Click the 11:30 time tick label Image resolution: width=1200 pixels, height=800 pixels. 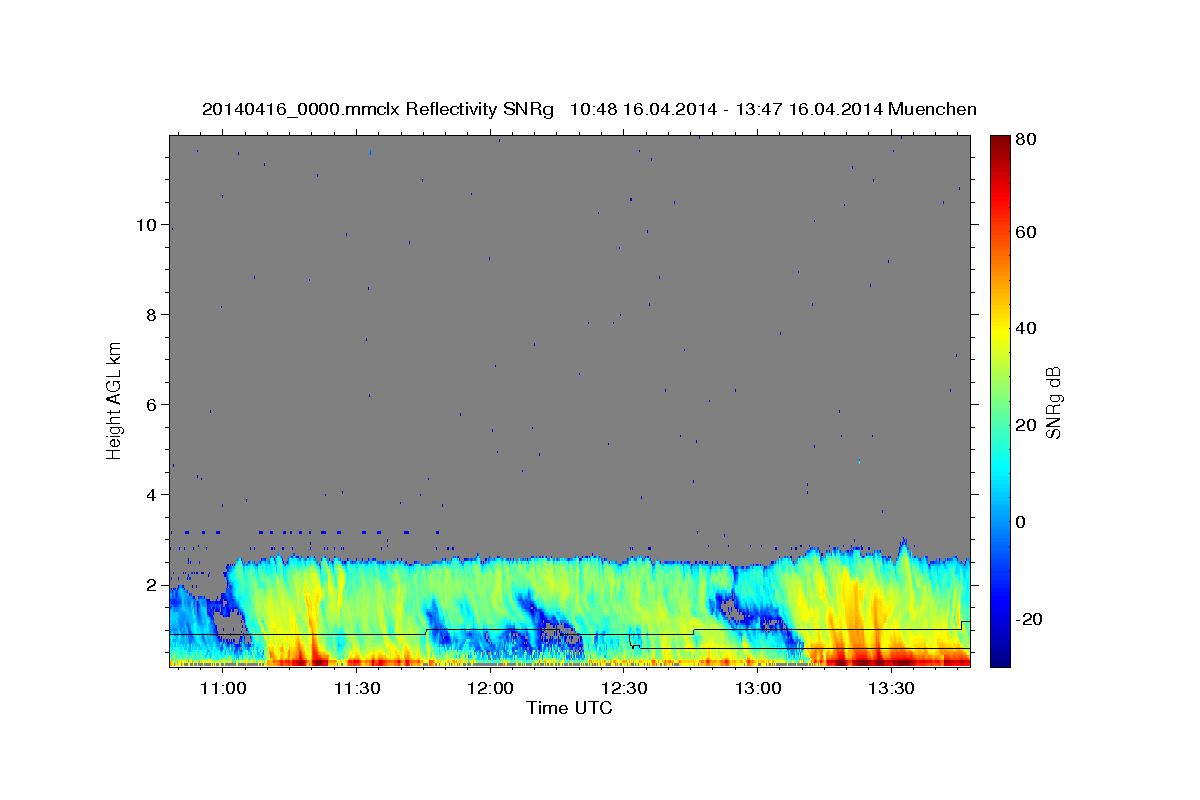tap(357, 689)
